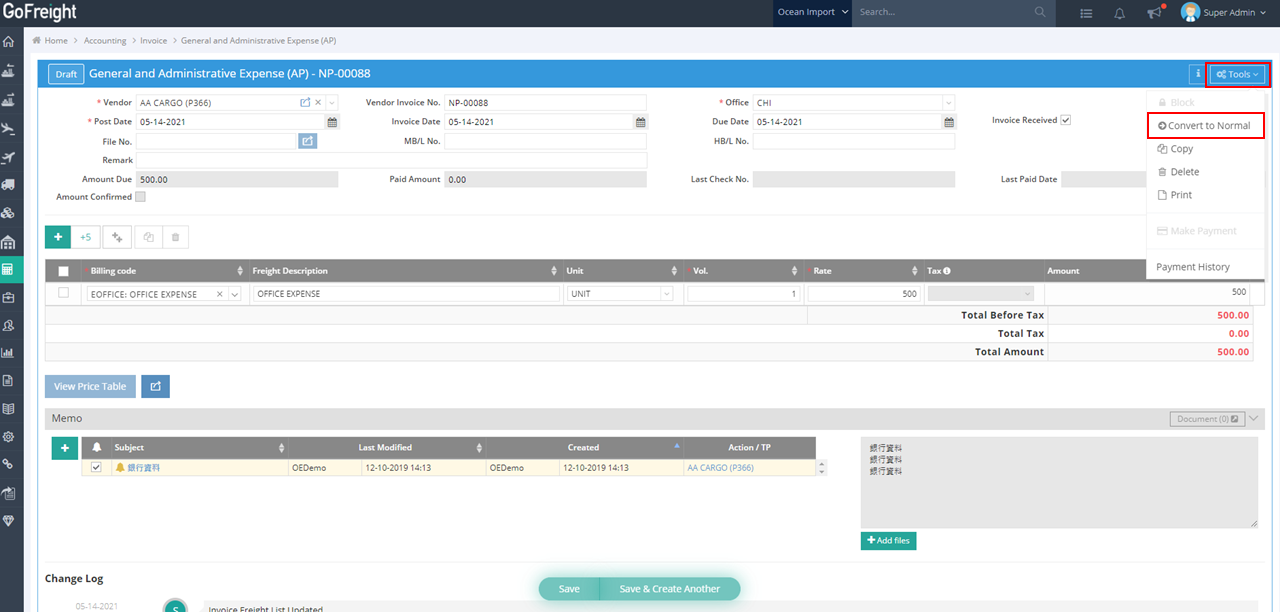1280x612 pixels.
Task: Check the Amount Confirmed checkbox
Action: coord(140,197)
